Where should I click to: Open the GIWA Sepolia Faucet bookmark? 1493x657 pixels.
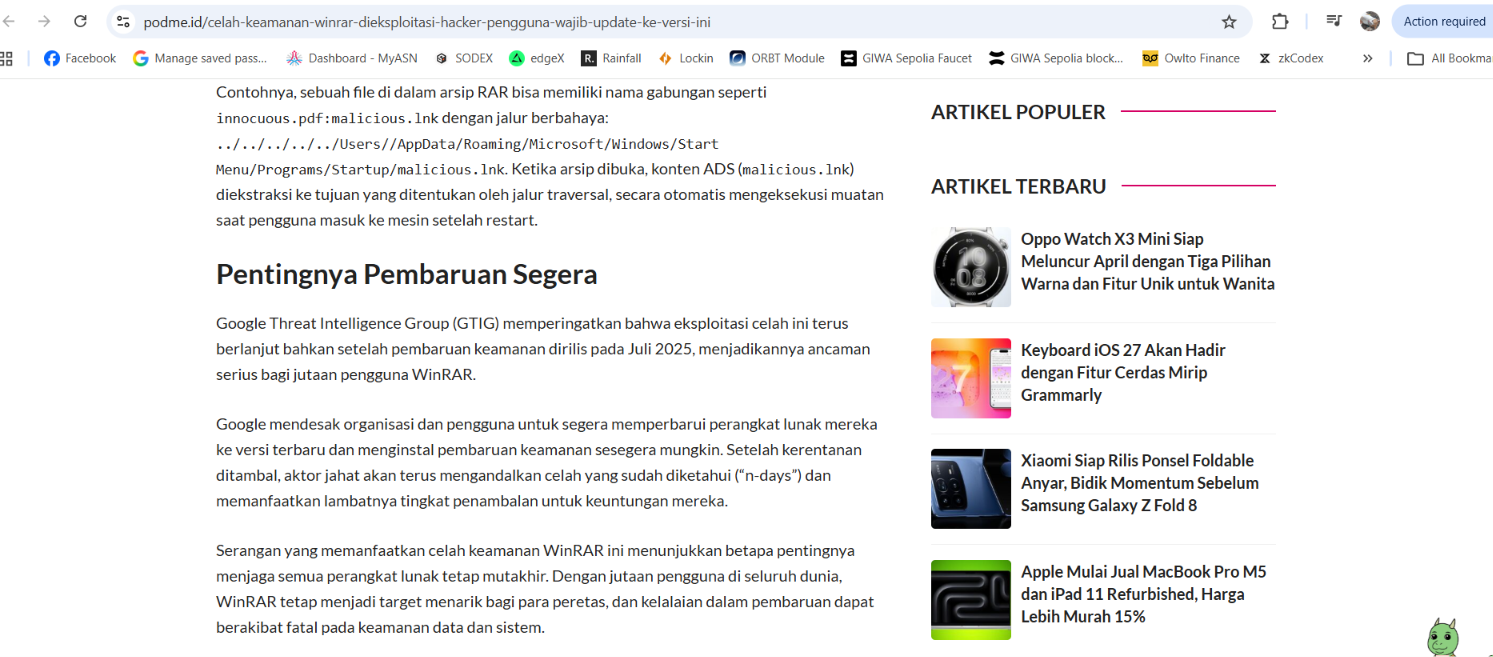907,58
